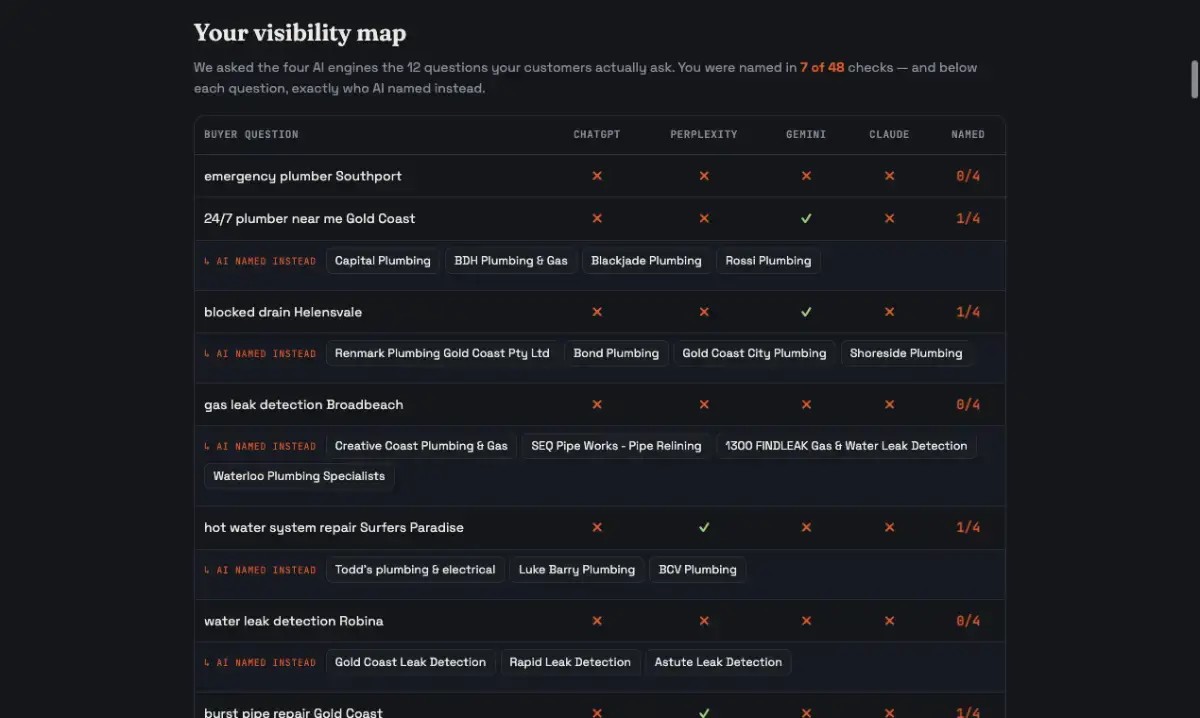Click Gemini checkmark for blocked drain Helensvale

806,312
